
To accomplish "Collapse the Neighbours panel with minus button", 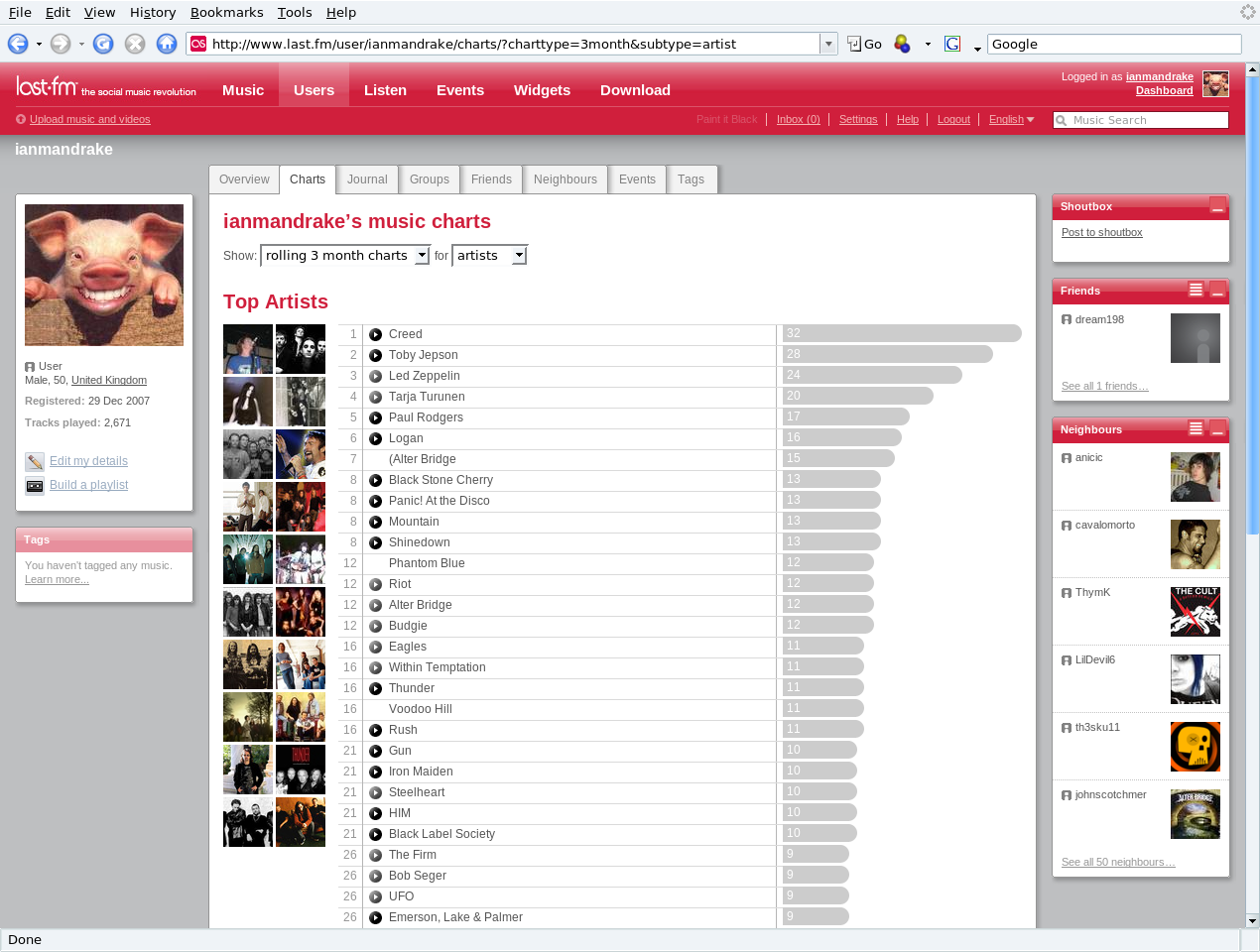I will tap(1217, 429).
